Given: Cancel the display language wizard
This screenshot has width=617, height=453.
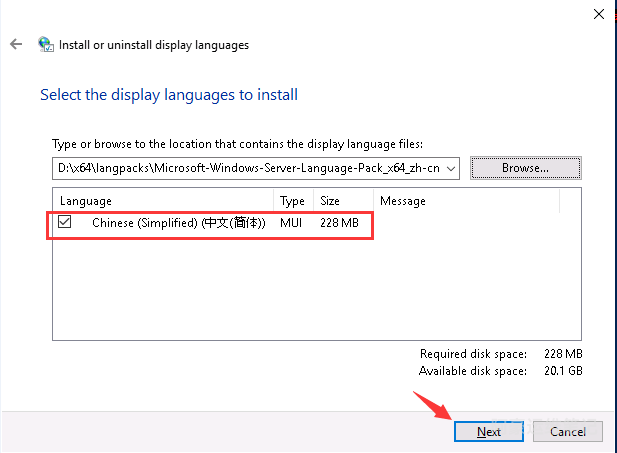Looking at the screenshot, I should tap(567, 431).
